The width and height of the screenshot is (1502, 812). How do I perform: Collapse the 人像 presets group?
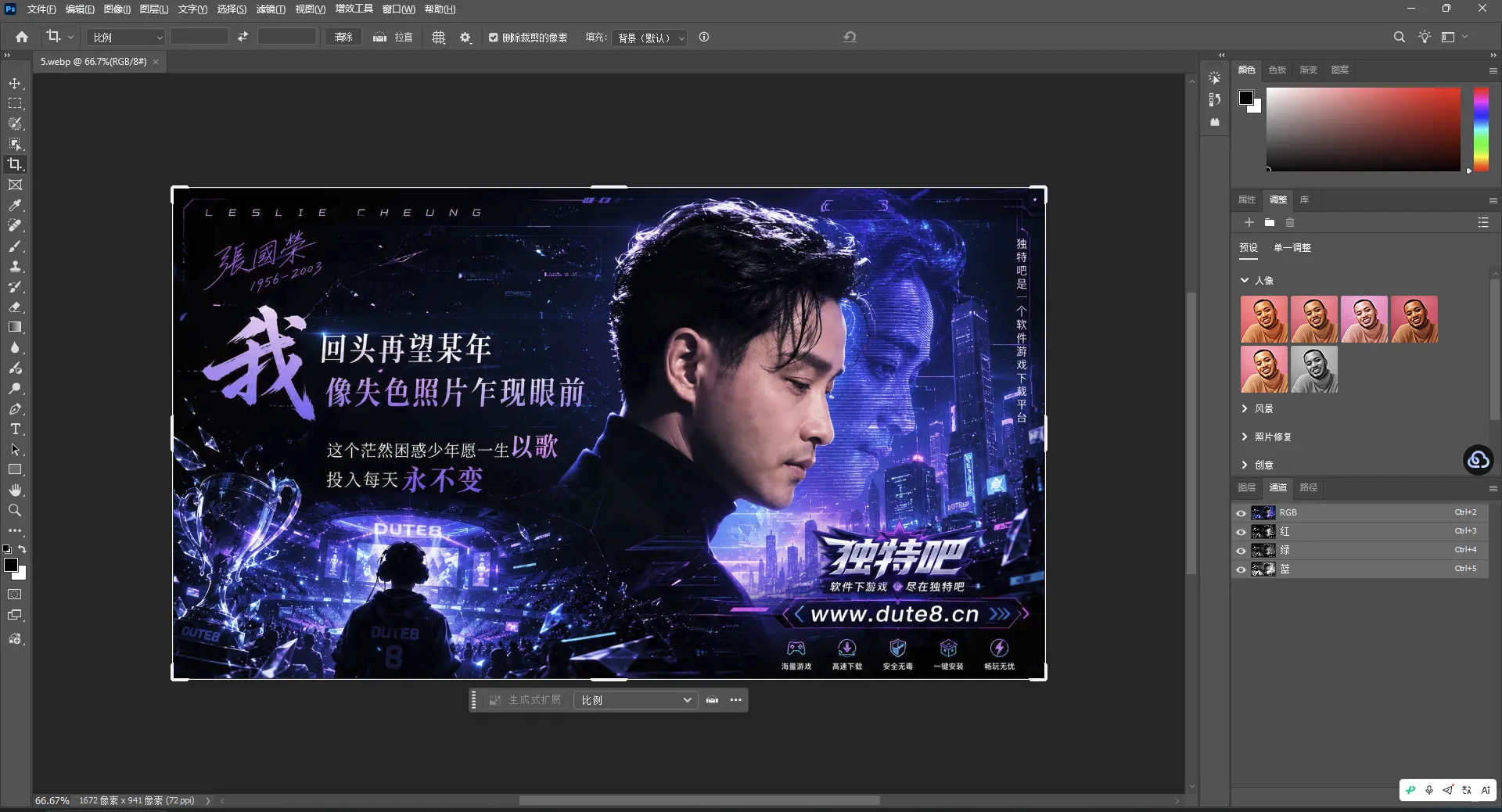click(x=1245, y=280)
